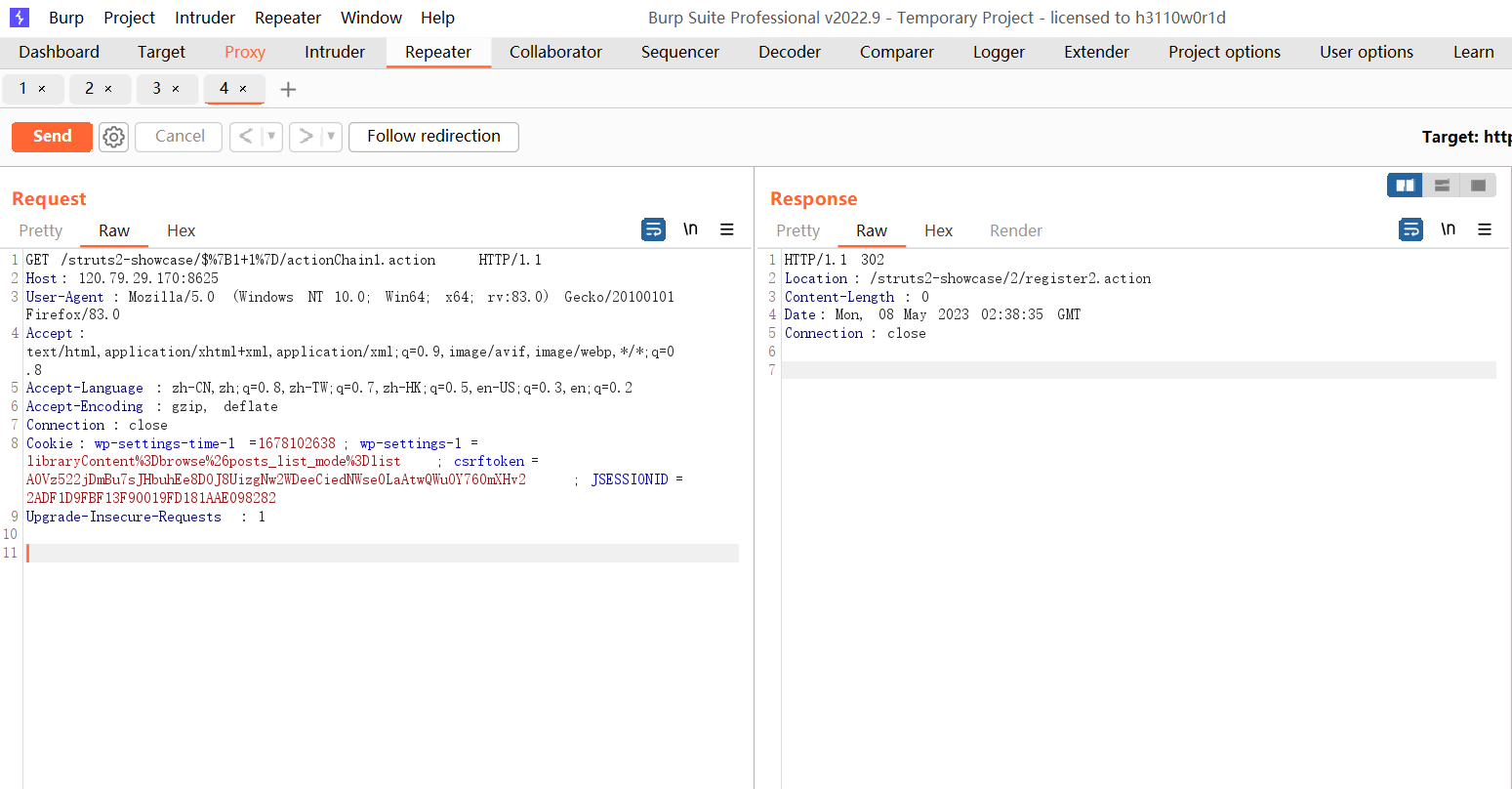
Task: Click the Cancel button
Action: coord(180,137)
